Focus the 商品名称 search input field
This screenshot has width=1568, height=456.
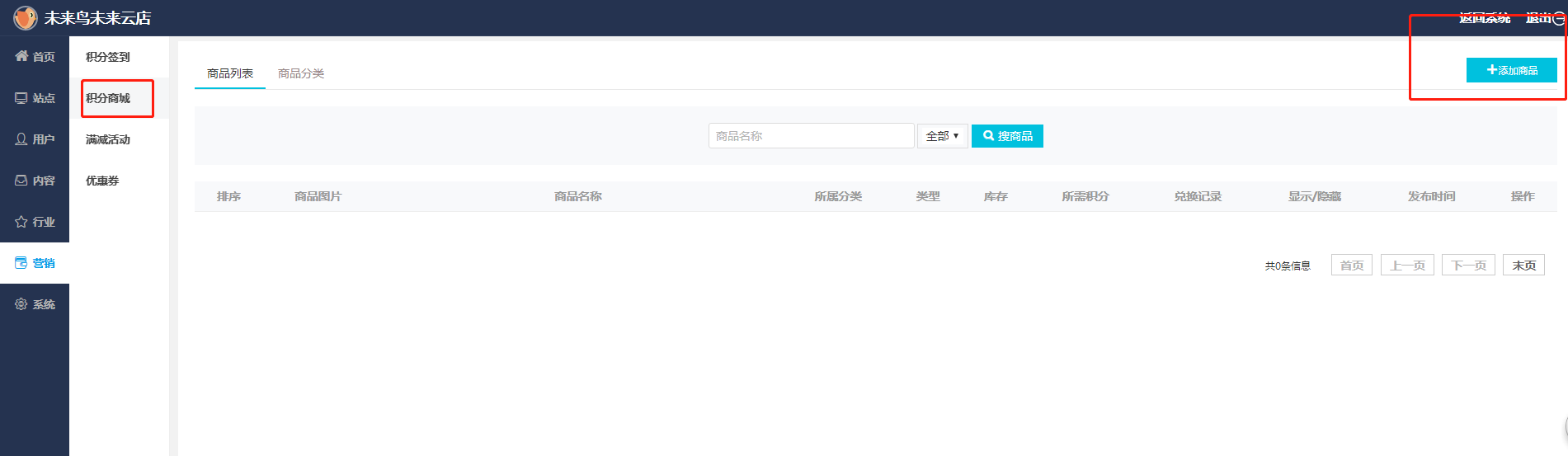(x=811, y=136)
